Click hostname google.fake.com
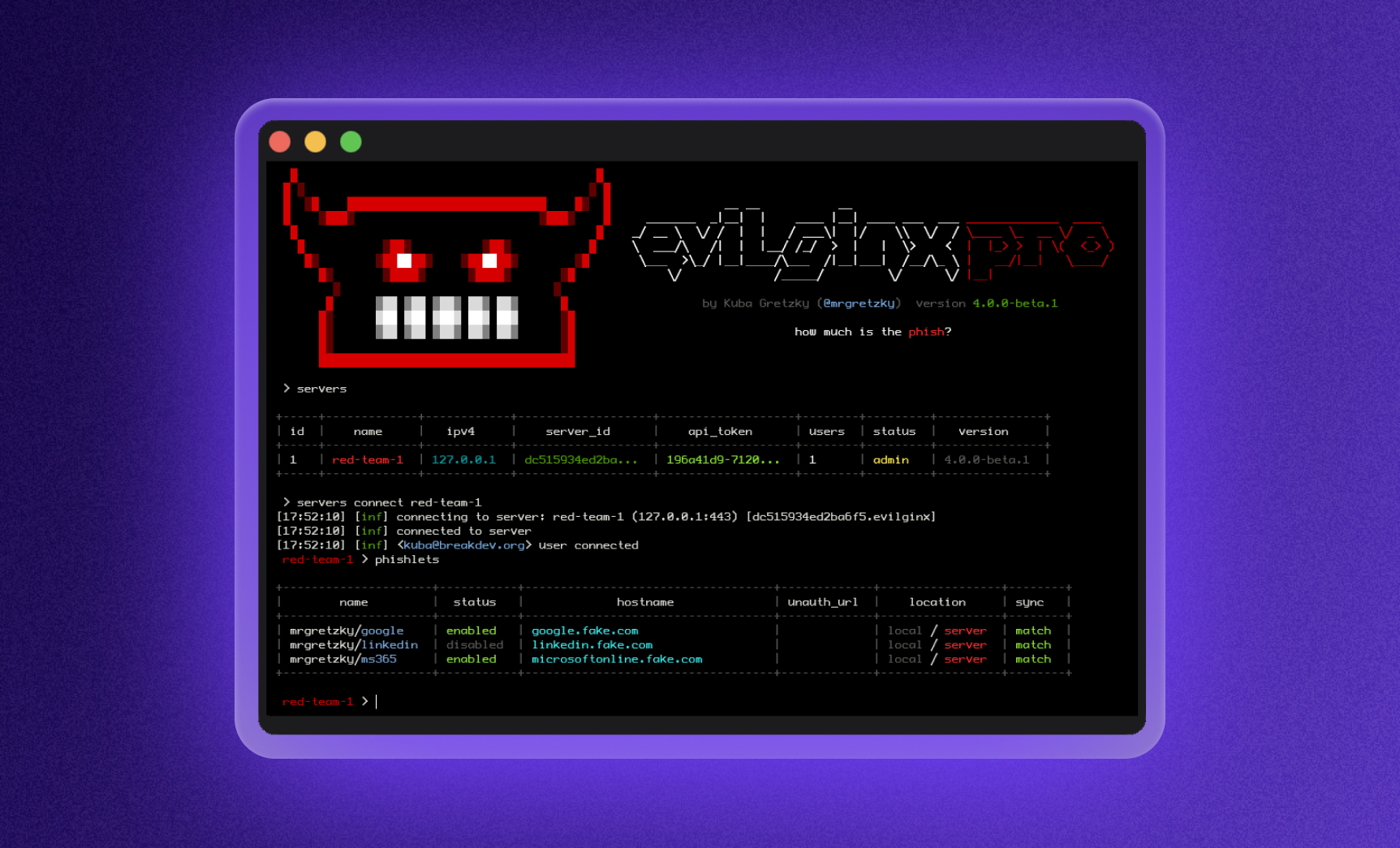1400x848 pixels. click(584, 631)
